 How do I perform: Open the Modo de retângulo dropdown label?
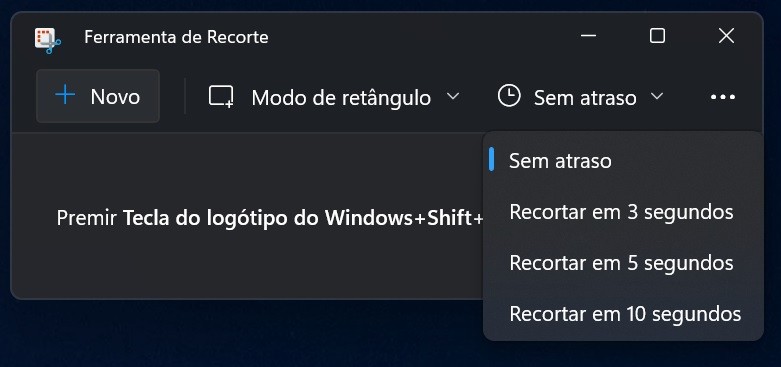coord(341,98)
